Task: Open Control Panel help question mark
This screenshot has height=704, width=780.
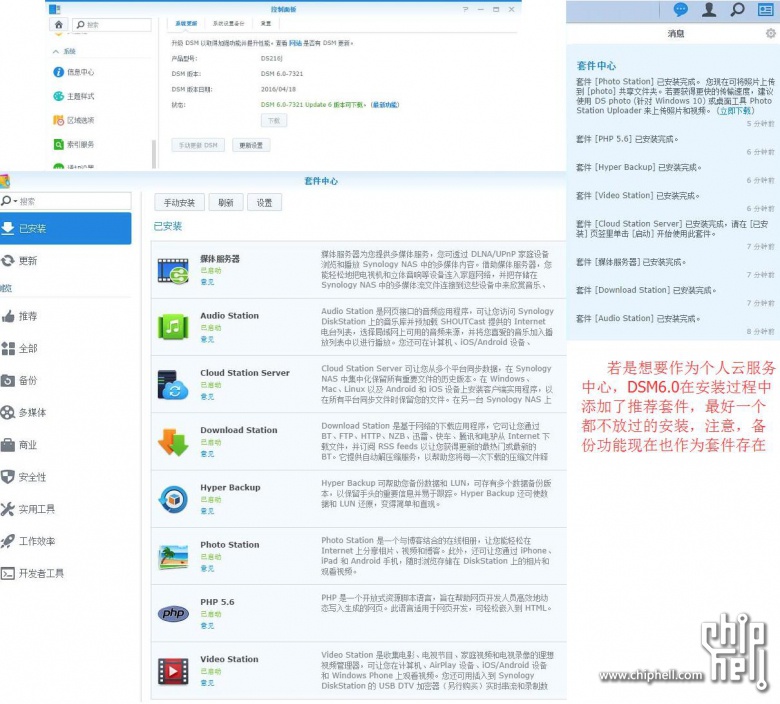Action: [465, 9]
